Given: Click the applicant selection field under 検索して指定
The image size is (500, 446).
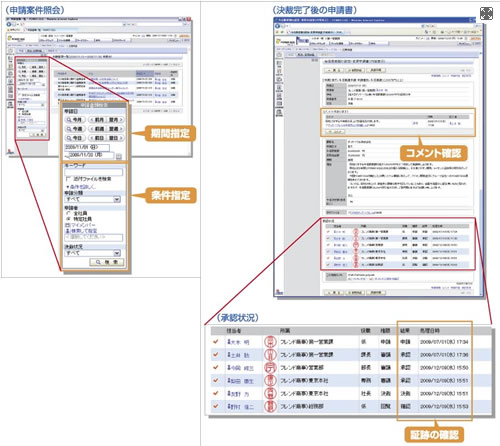Looking at the screenshot, I should [x=93, y=237].
